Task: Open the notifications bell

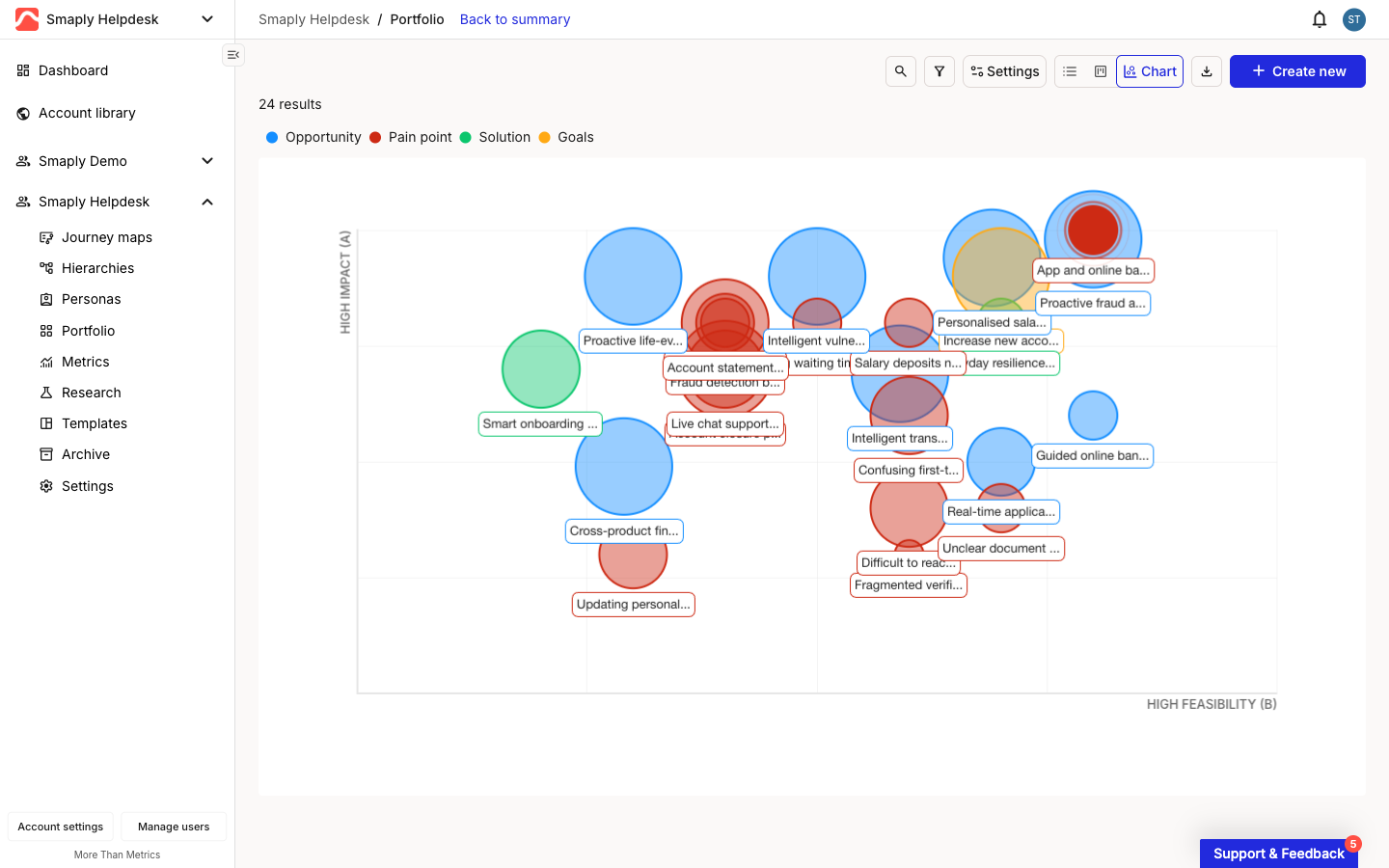Action: click(1320, 19)
